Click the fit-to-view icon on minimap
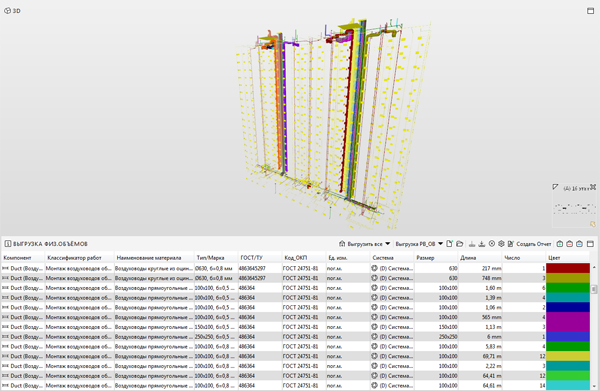The image size is (600, 391). click(593, 187)
